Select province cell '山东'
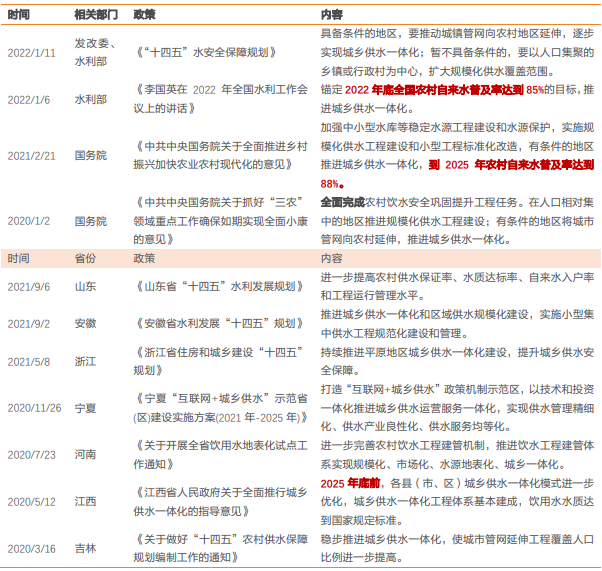The height and width of the screenshot is (571, 602). [85, 286]
